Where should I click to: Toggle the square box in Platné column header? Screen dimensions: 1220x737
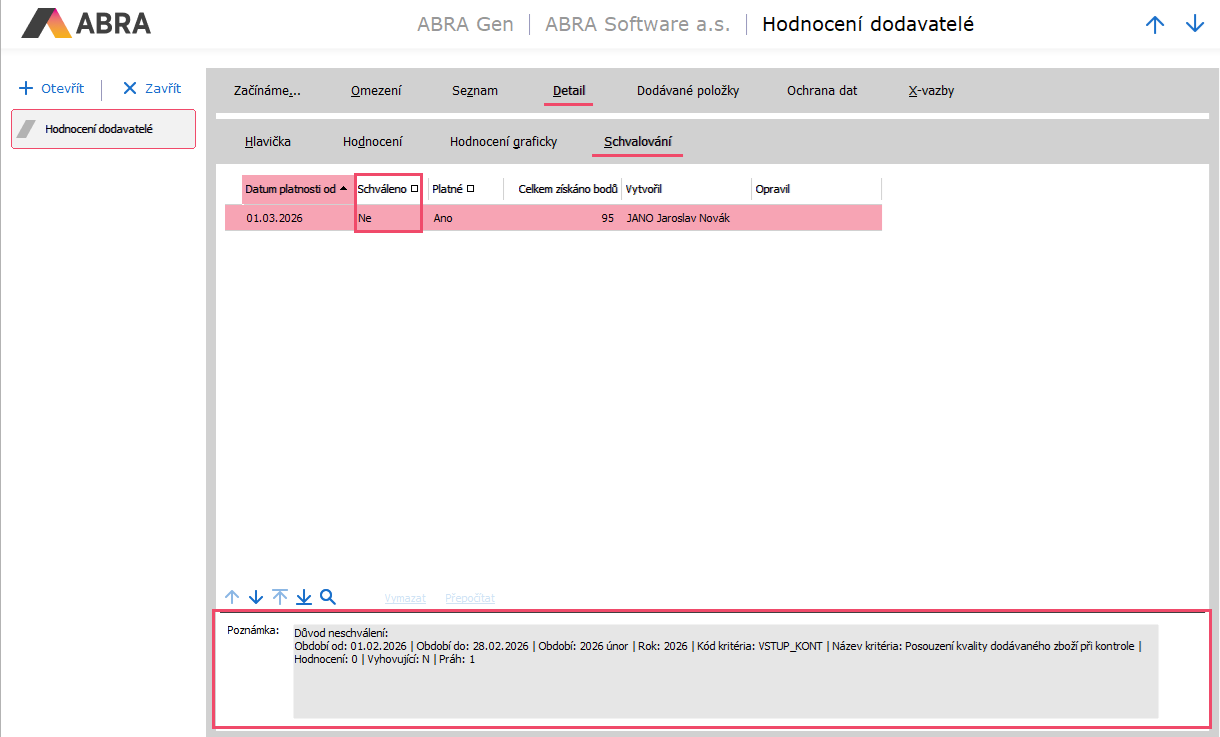point(470,188)
